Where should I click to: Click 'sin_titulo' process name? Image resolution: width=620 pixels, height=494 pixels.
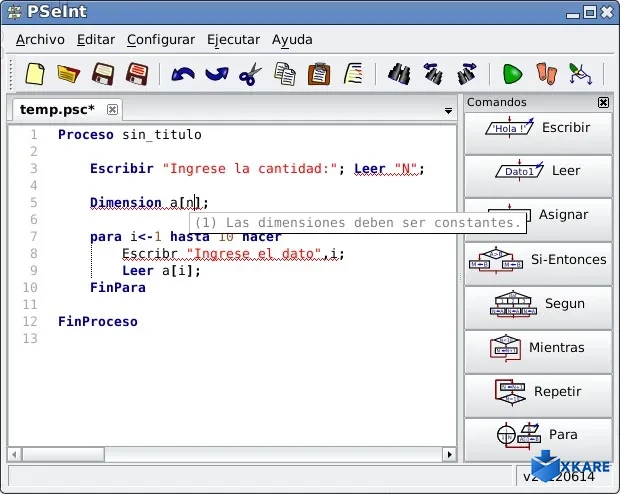tap(162, 135)
